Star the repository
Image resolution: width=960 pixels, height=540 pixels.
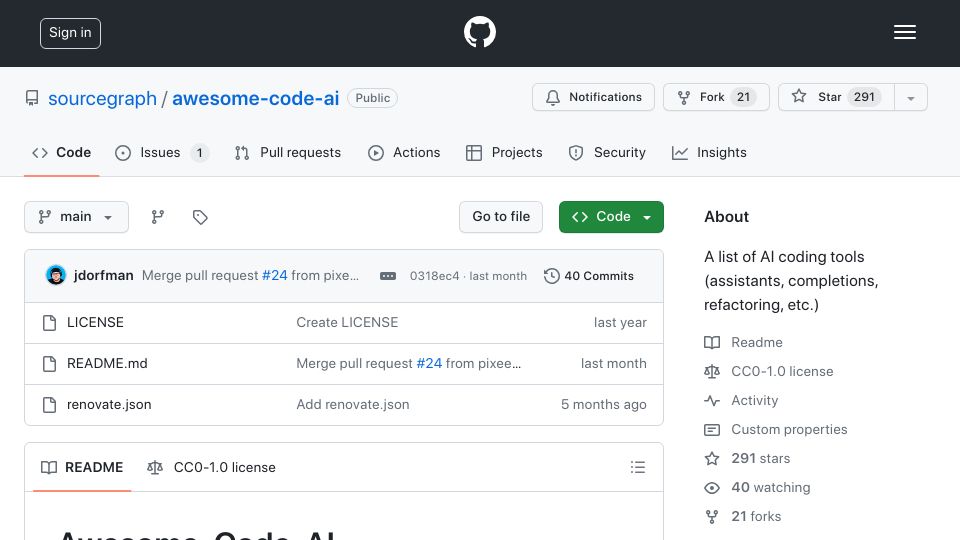click(x=836, y=97)
